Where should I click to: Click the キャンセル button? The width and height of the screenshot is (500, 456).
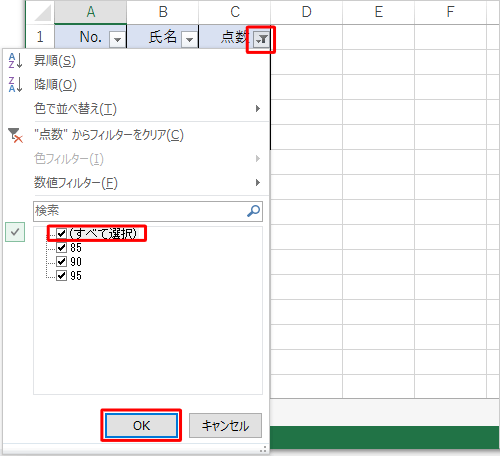(225, 426)
